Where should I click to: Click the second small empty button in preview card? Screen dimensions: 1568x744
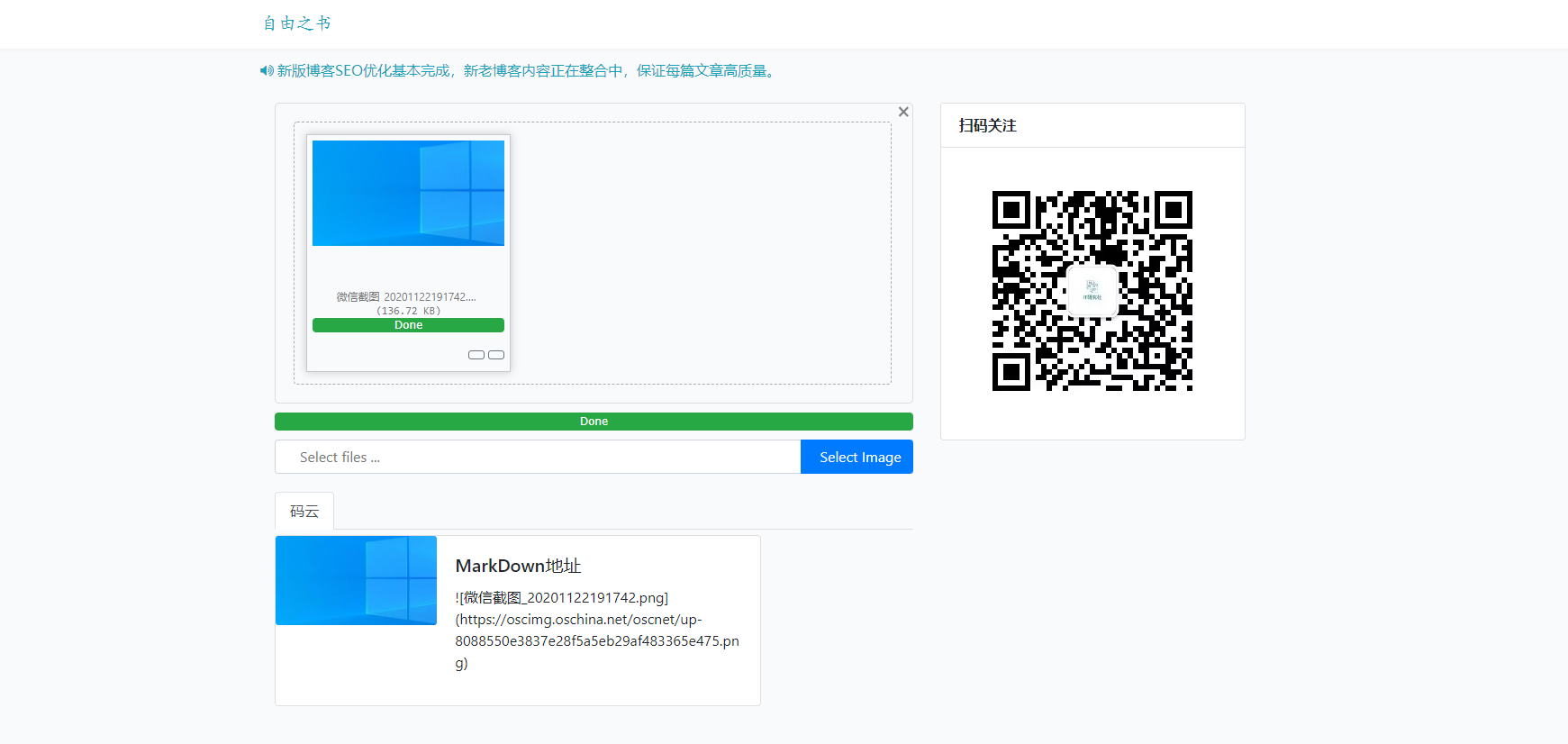point(496,355)
